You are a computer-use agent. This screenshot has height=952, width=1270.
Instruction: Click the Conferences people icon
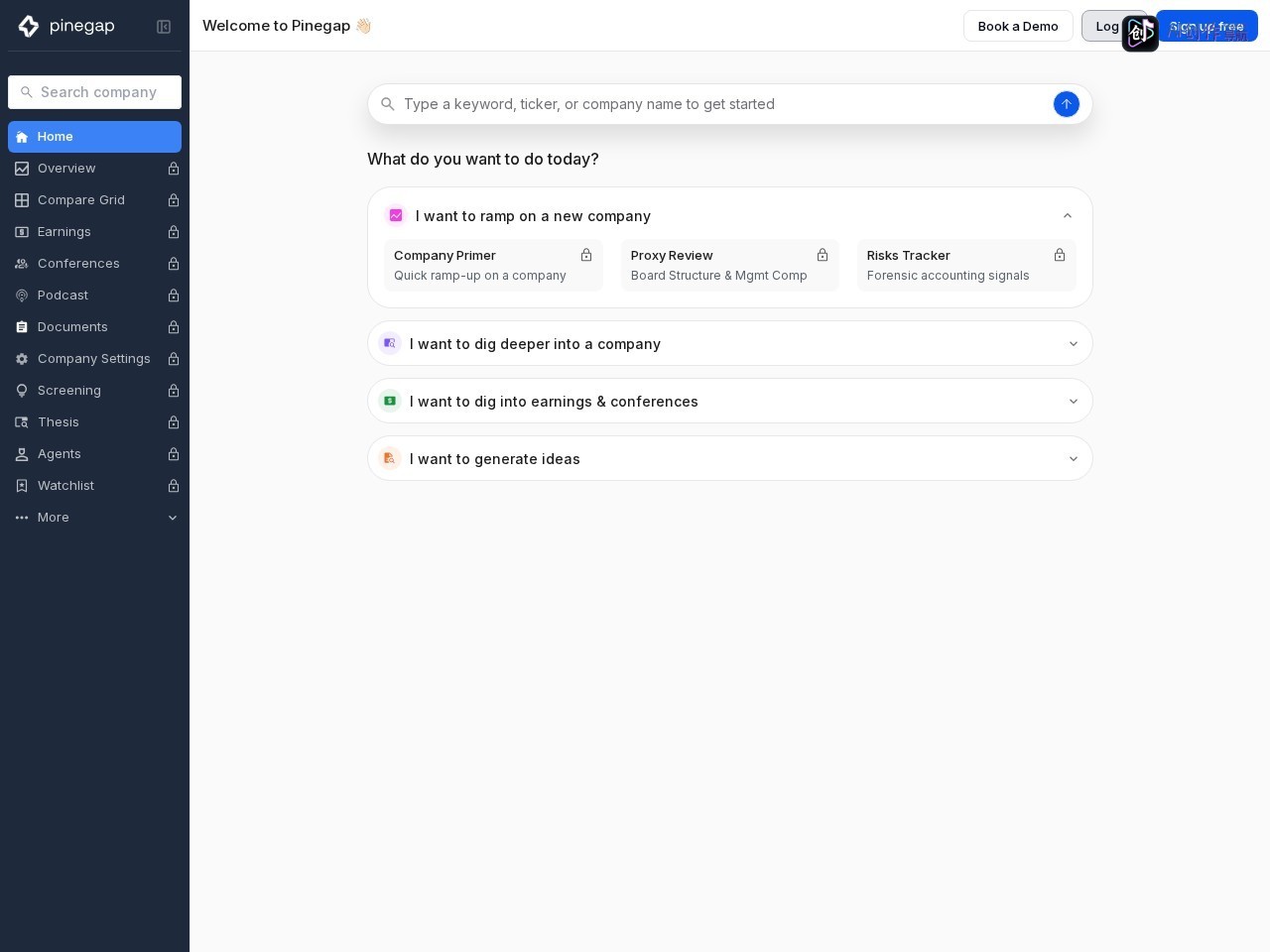click(x=22, y=264)
